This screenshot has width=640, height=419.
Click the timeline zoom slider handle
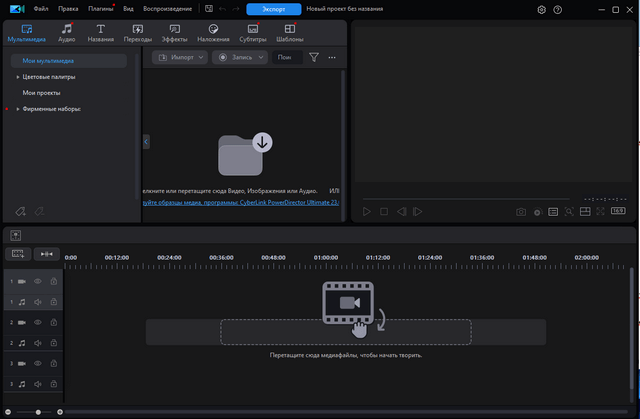point(38,412)
